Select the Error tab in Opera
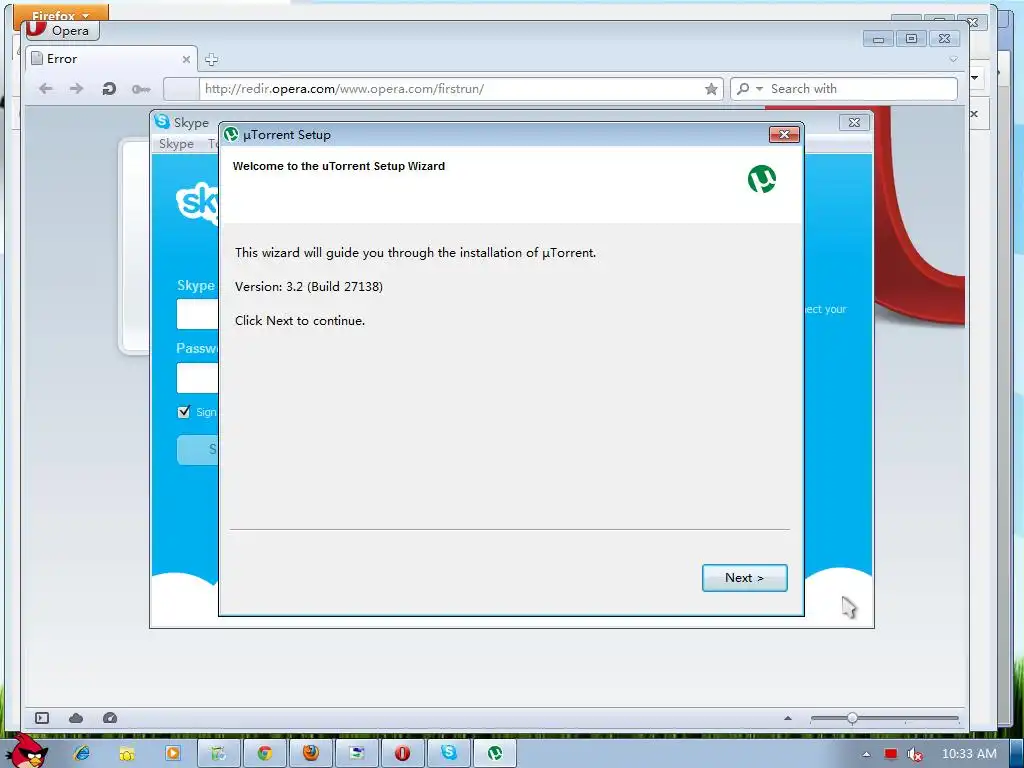Viewport: 1024px width, 768px height. 111,59
